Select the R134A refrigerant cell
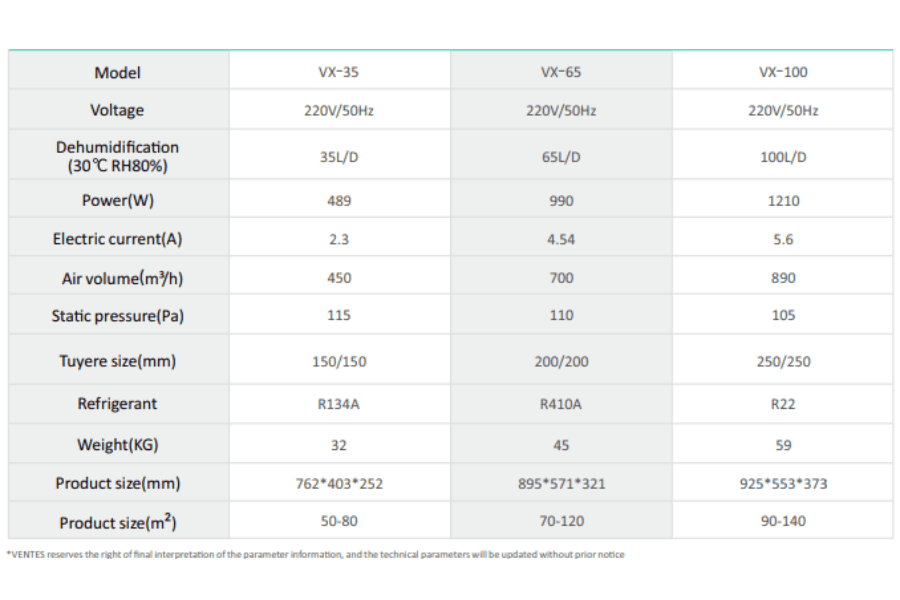This screenshot has height=600, width=900. 339,404
